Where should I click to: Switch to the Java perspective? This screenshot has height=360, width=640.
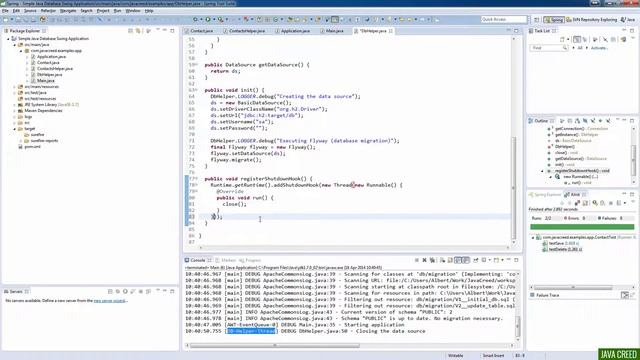pos(628,19)
